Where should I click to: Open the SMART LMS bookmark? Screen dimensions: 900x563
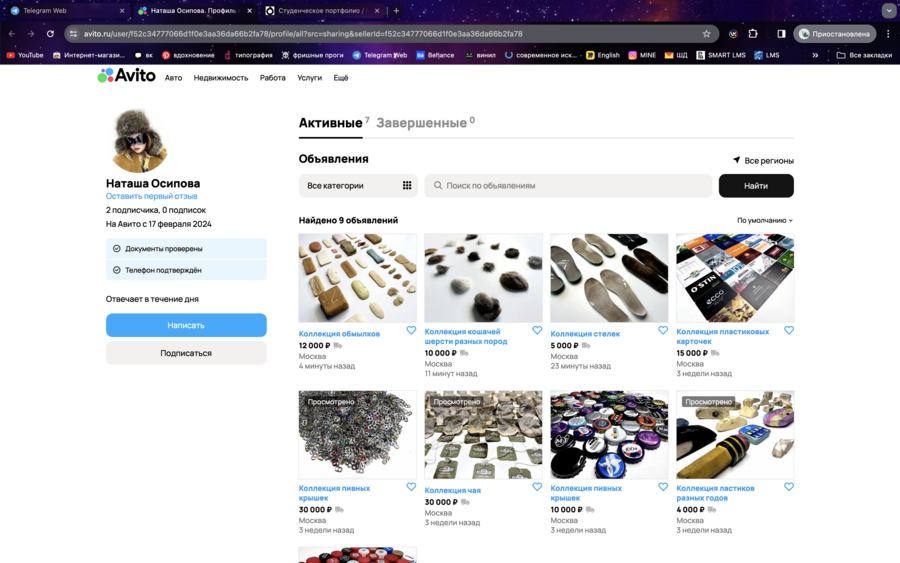(720, 55)
